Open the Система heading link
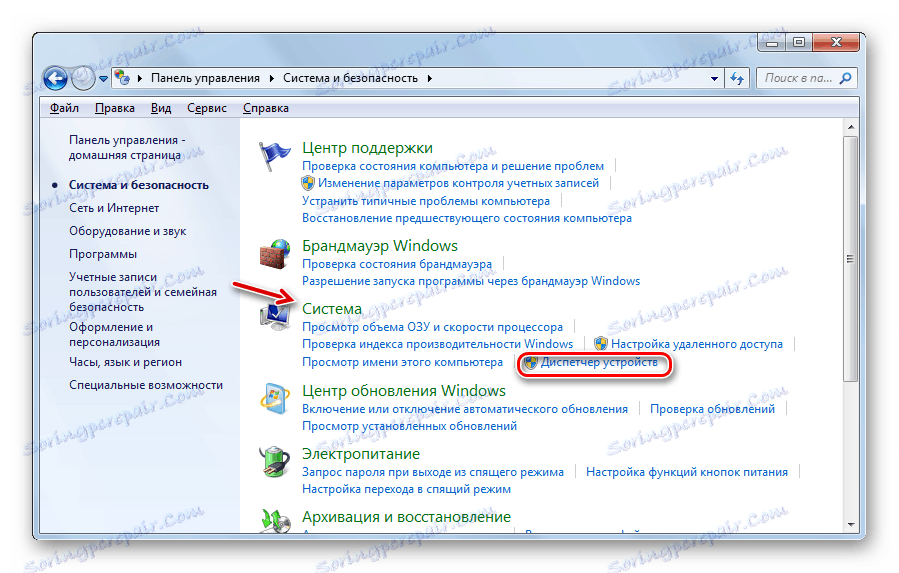 332,309
